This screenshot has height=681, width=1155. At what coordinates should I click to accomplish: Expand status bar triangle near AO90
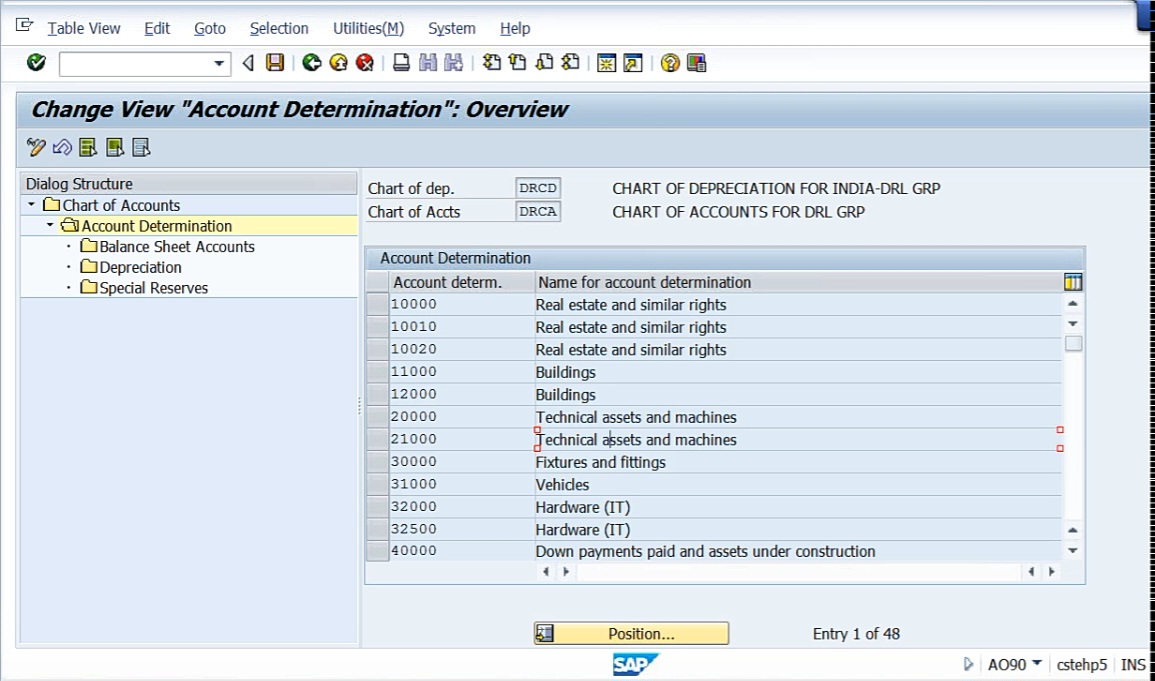point(968,664)
